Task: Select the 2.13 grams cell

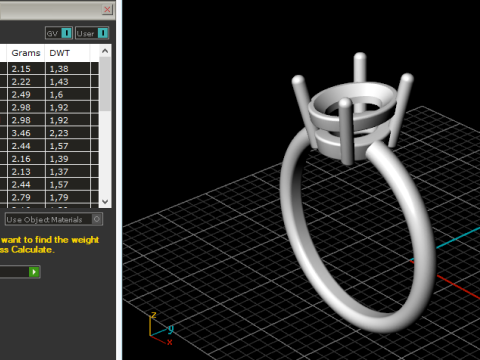Action: coord(26,172)
